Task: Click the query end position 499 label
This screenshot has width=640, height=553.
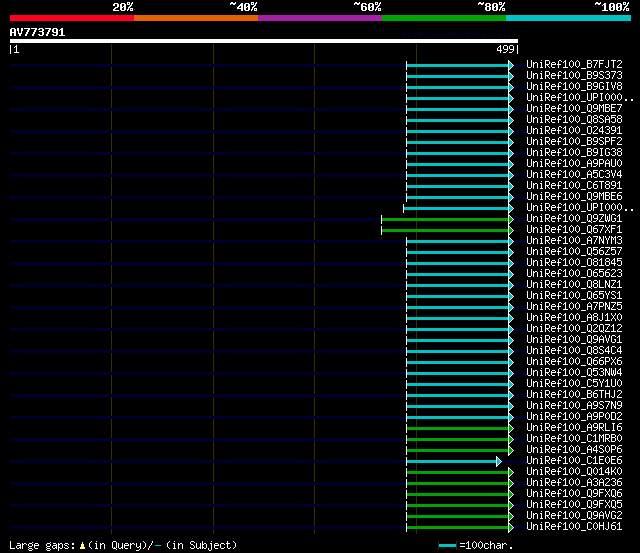Action: point(505,49)
